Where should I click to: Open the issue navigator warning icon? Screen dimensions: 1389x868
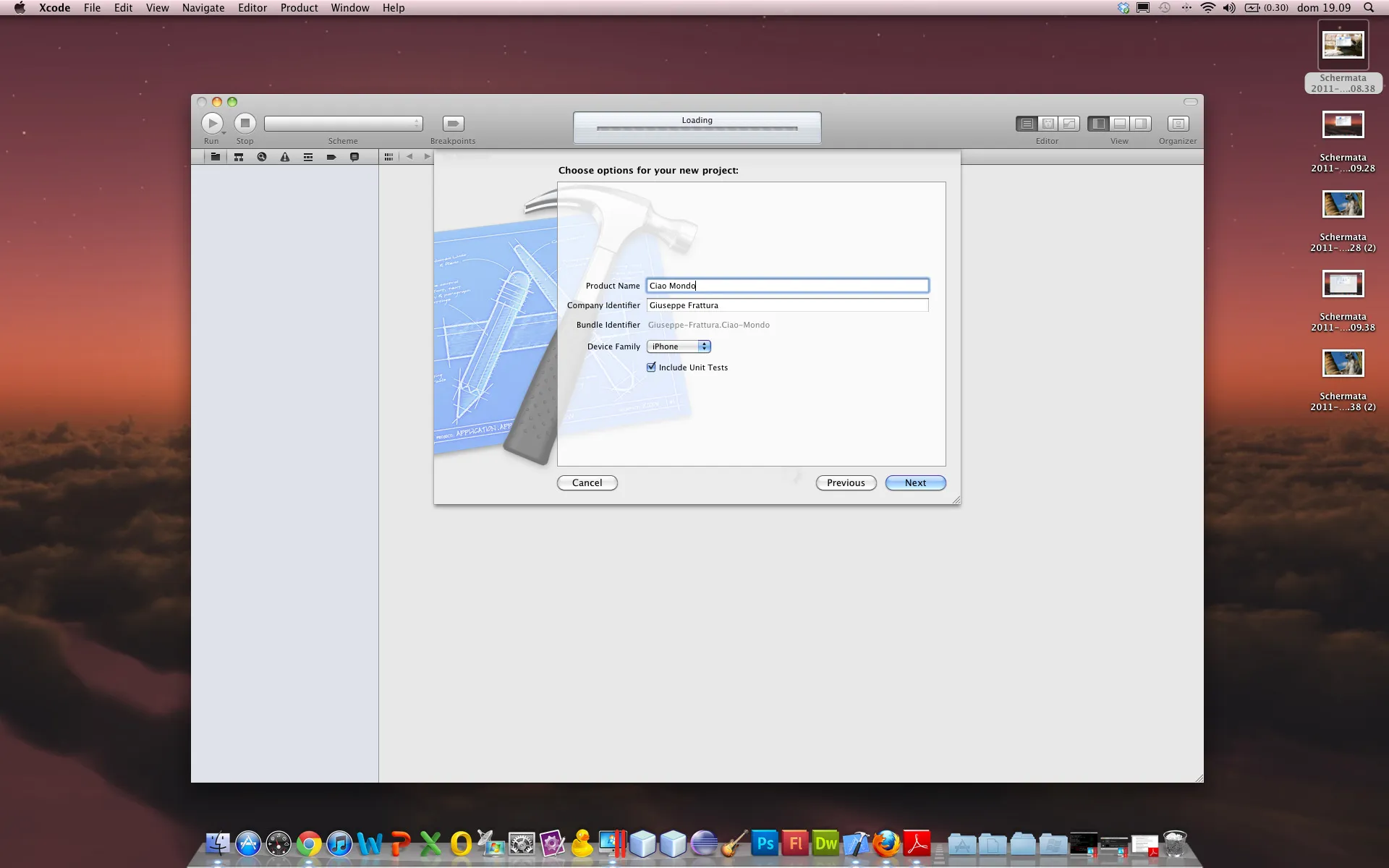click(285, 157)
